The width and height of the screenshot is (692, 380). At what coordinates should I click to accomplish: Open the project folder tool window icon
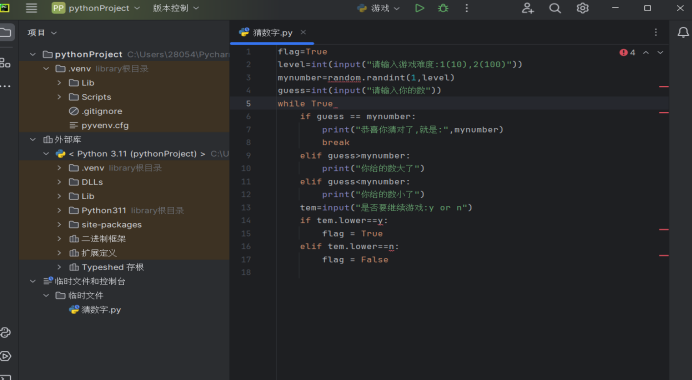click(x=5, y=32)
